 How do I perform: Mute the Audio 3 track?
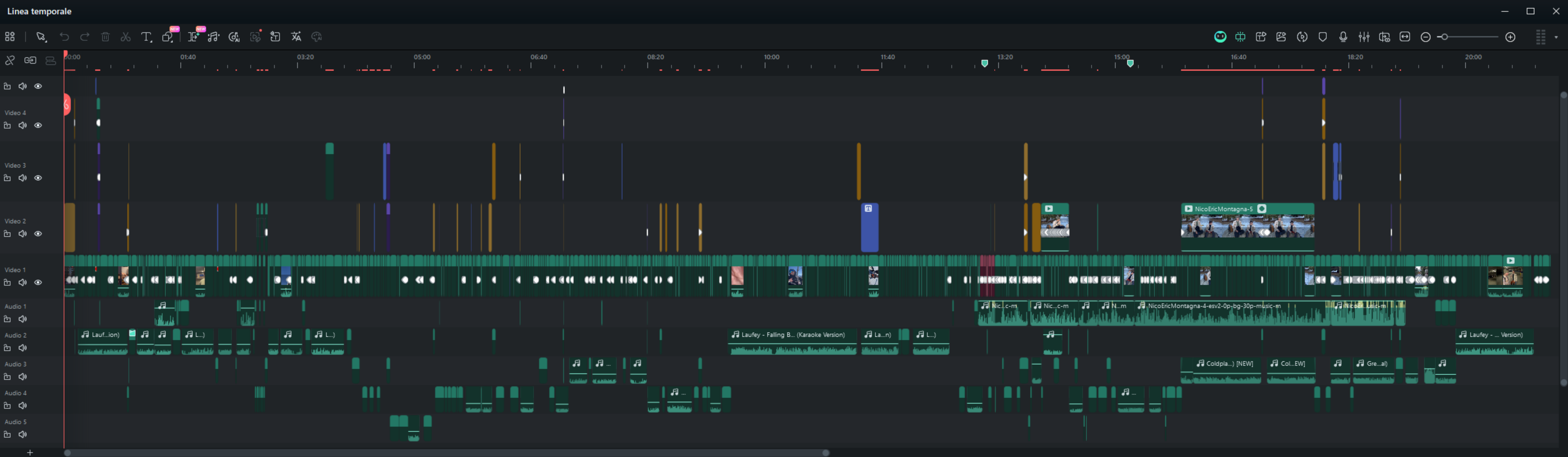click(x=23, y=377)
